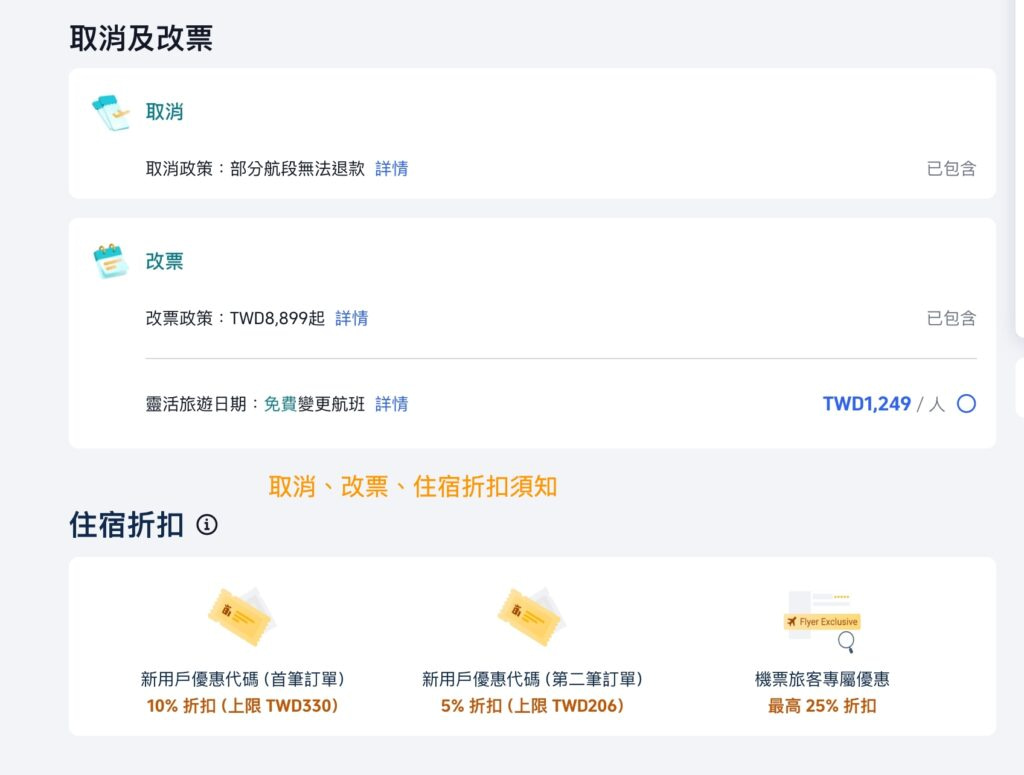Click the calendar icon beside 改票

(110, 261)
